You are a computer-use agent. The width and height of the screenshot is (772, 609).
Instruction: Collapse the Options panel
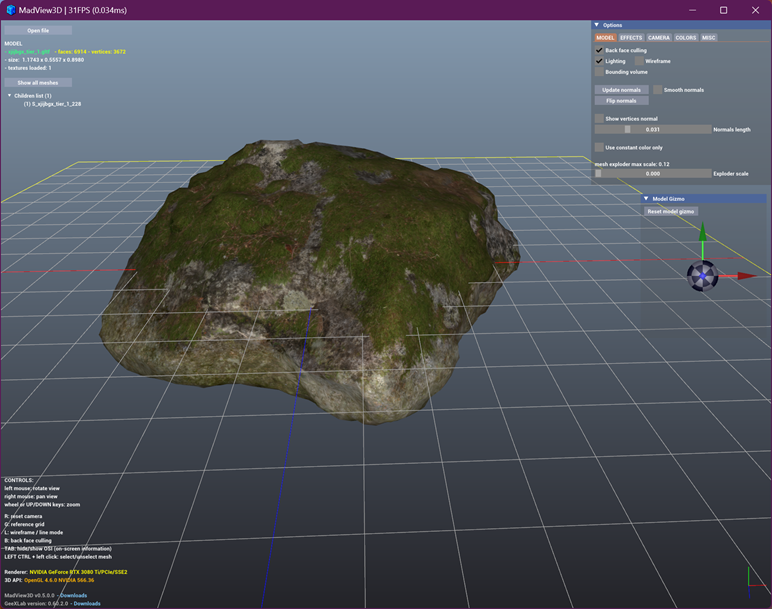point(597,25)
